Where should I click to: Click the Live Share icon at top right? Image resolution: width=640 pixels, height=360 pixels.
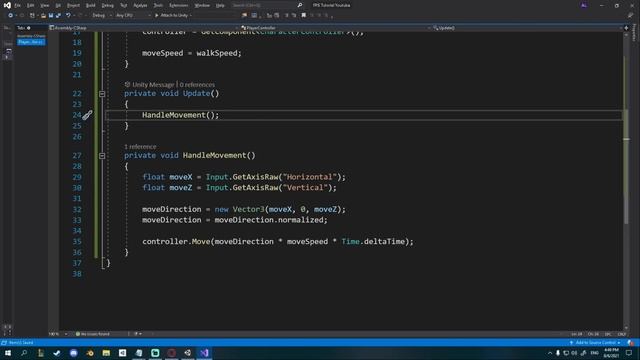(631, 16)
